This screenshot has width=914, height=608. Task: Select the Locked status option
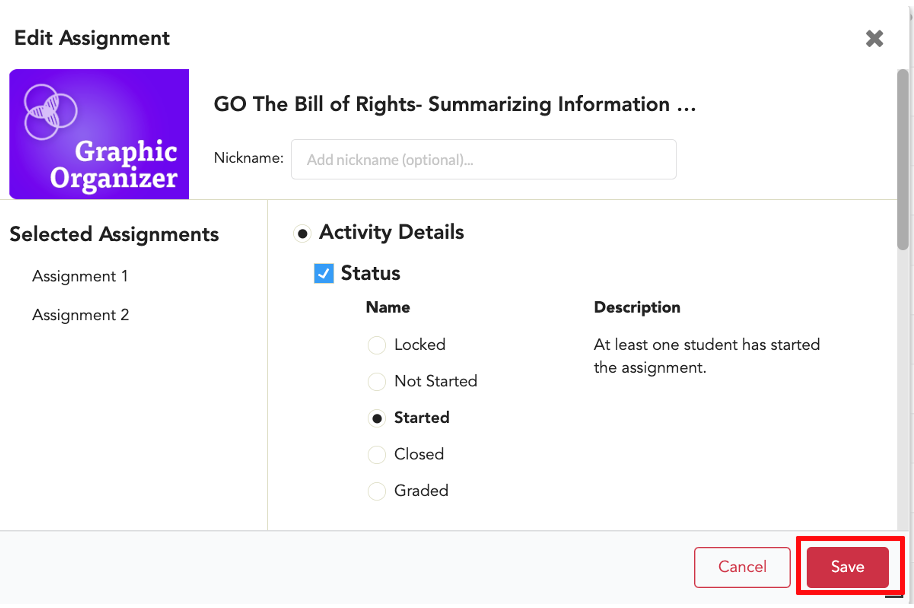377,345
